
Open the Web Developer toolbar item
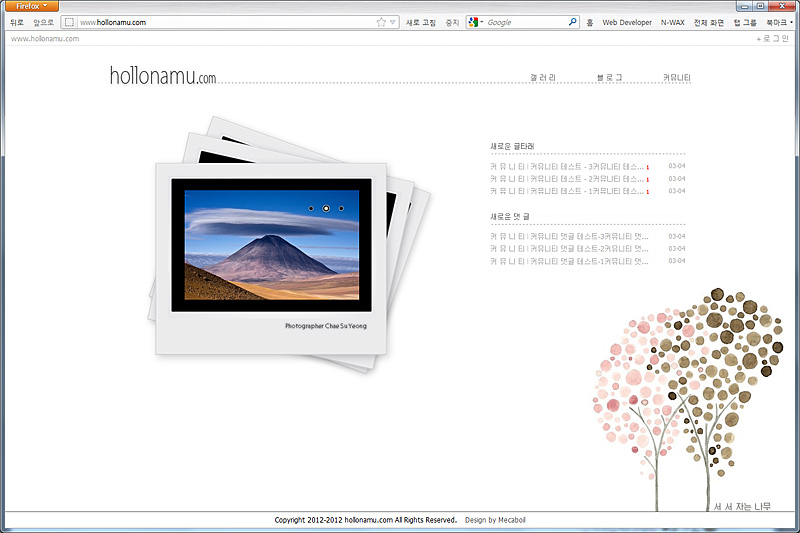pyautogui.click(x=627, y=22)
